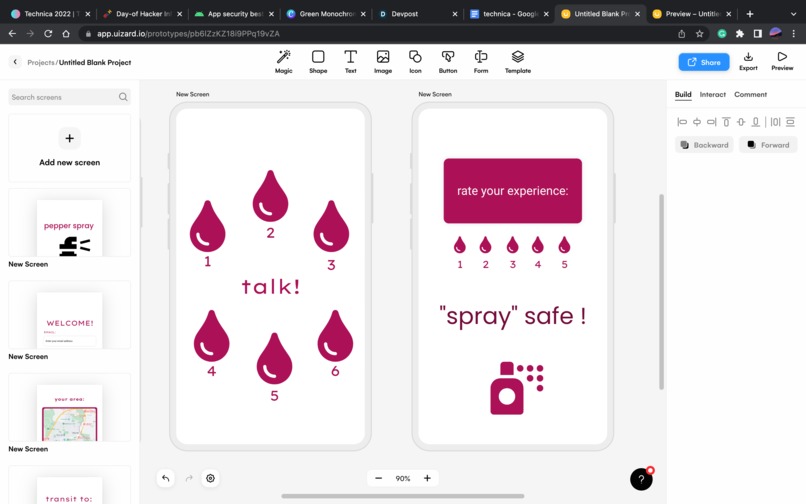This screenshot has height=504, width=806.
Task: Select the Text tool
Action: coord(351,62)
